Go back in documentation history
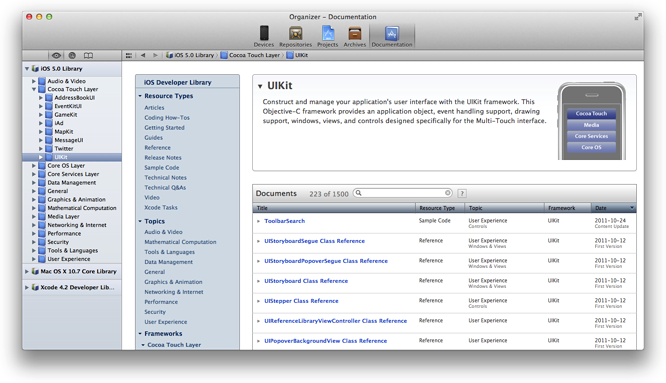 tap(143, 55)
